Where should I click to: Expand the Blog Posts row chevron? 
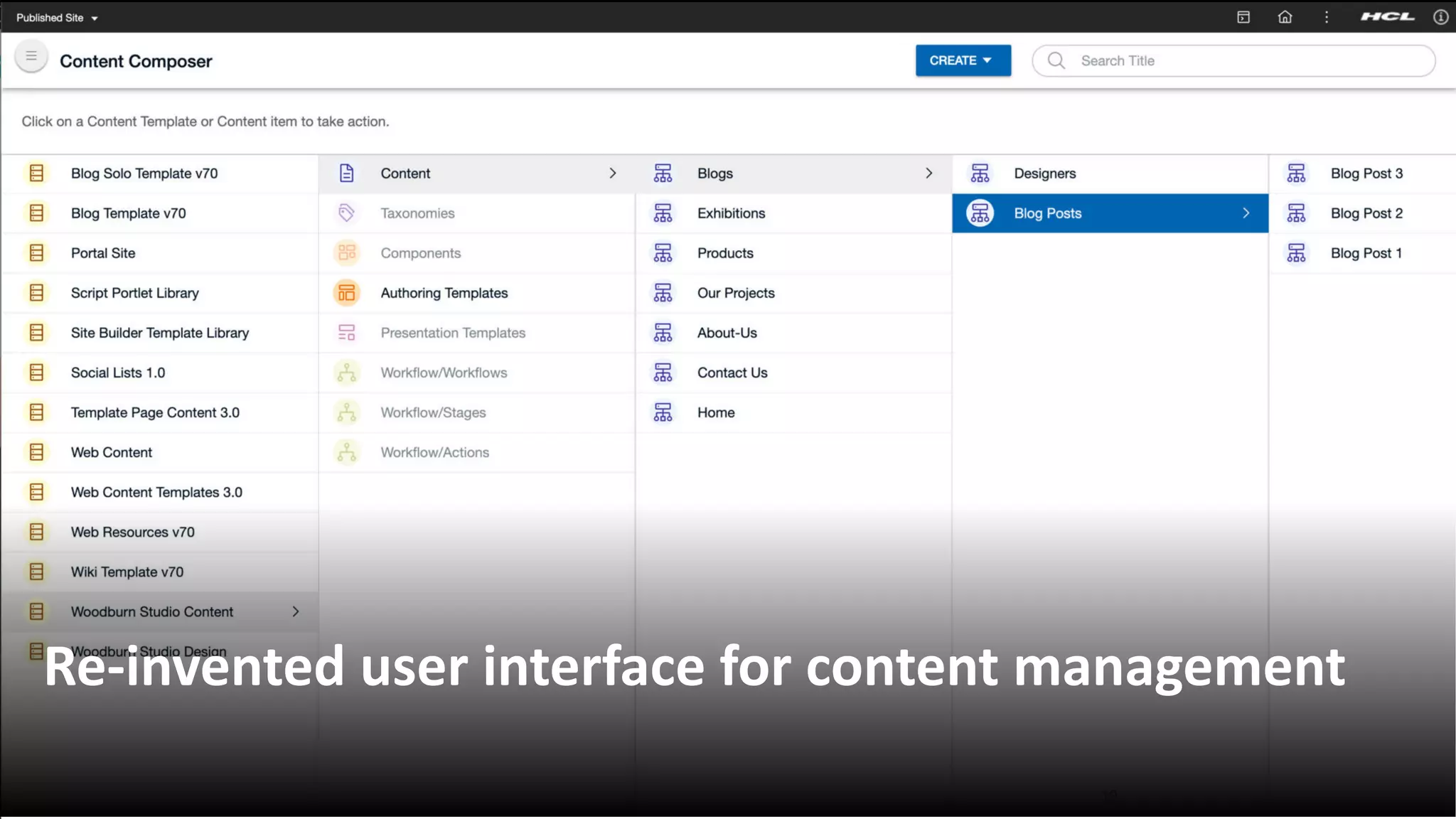1246,213
